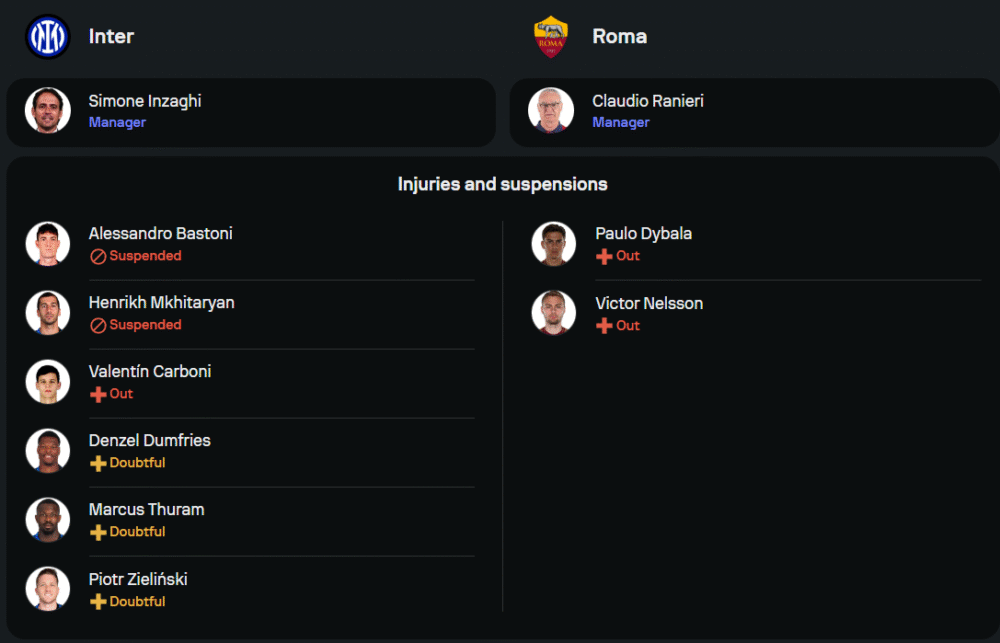Open Henrikh Mkhitaryan's player page
The image size is (1000, 643).
point(161,303)
